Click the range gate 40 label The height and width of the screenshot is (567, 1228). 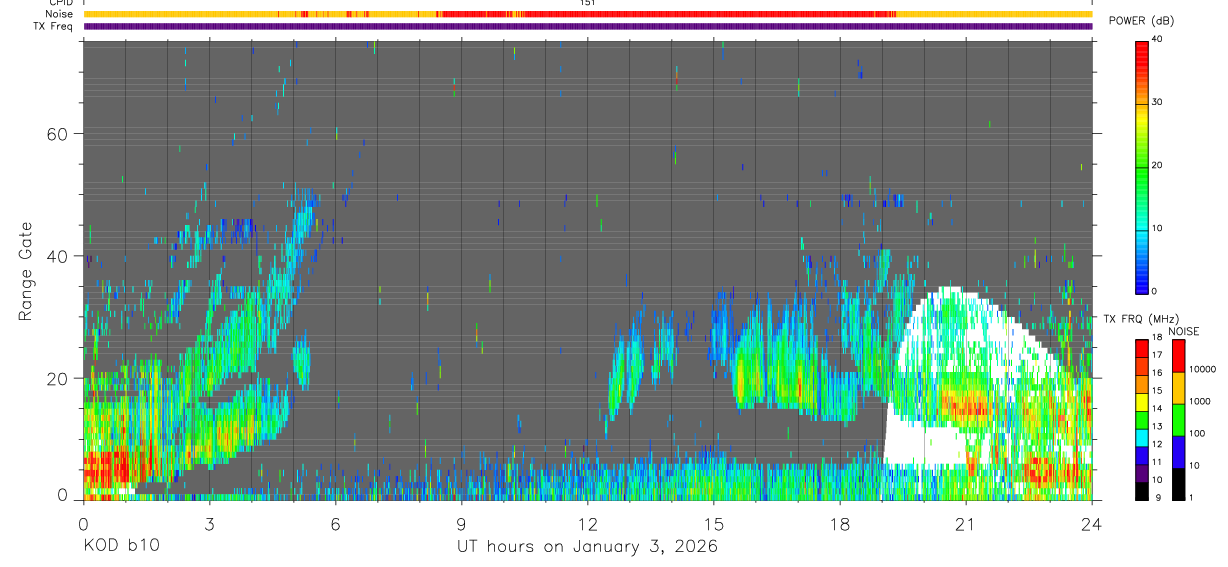click(x=56, y=256)
